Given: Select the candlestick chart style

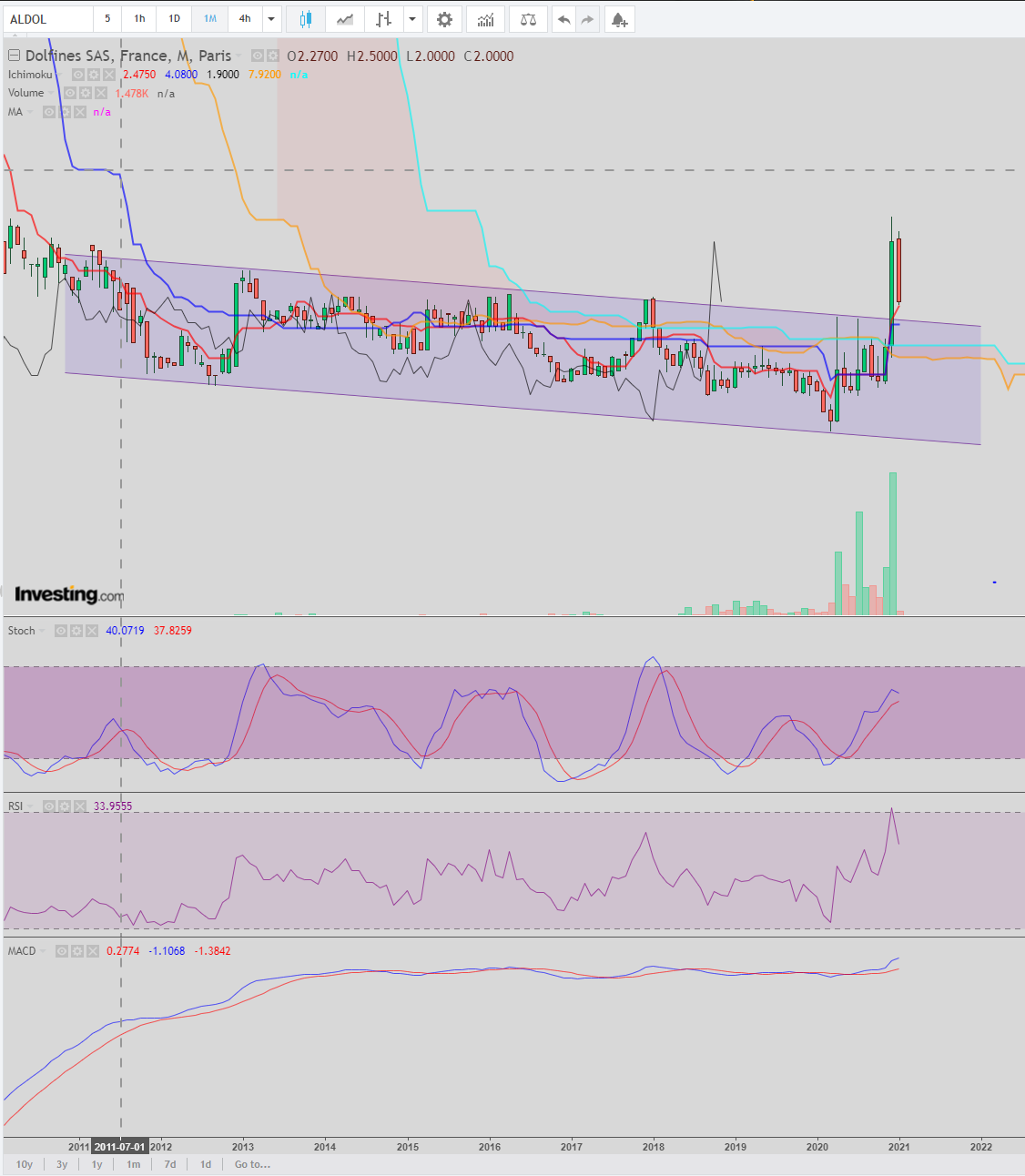Looking at the screenshot, I should click(x=306, y=19).
